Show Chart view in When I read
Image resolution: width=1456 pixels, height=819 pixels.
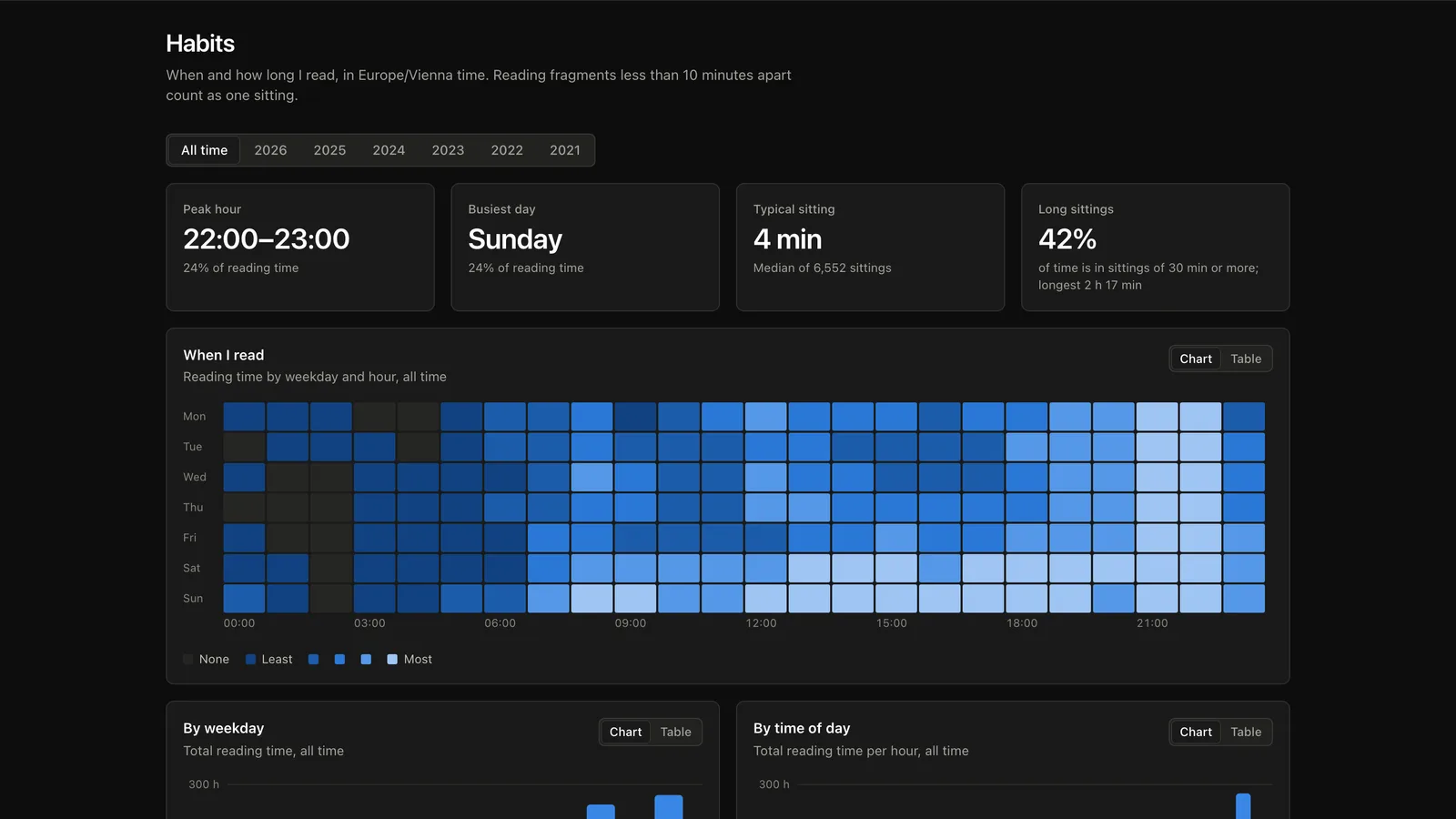1196,359
